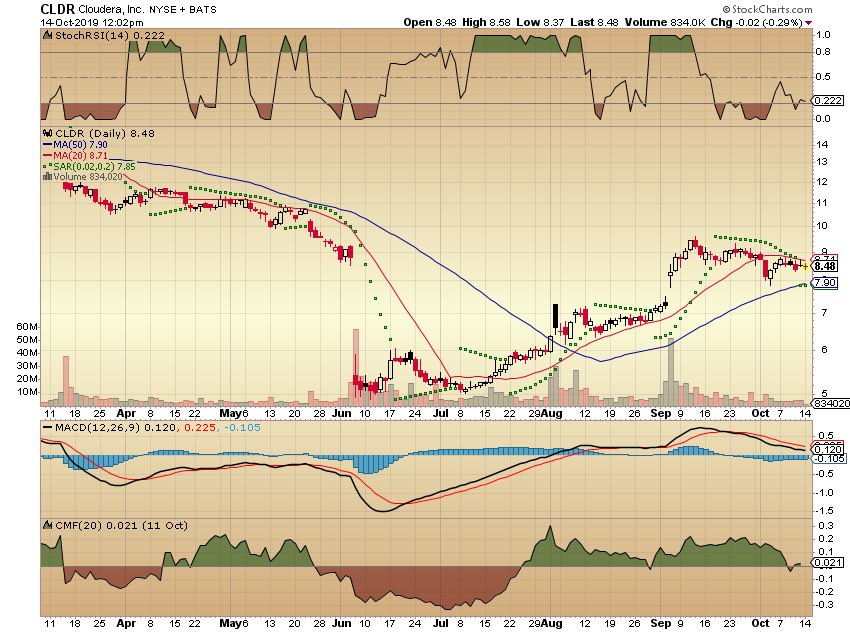This screenshot has width=850, height=633.
Task: Toggle the MA(50) moving average display
Action: coord(79,143)
